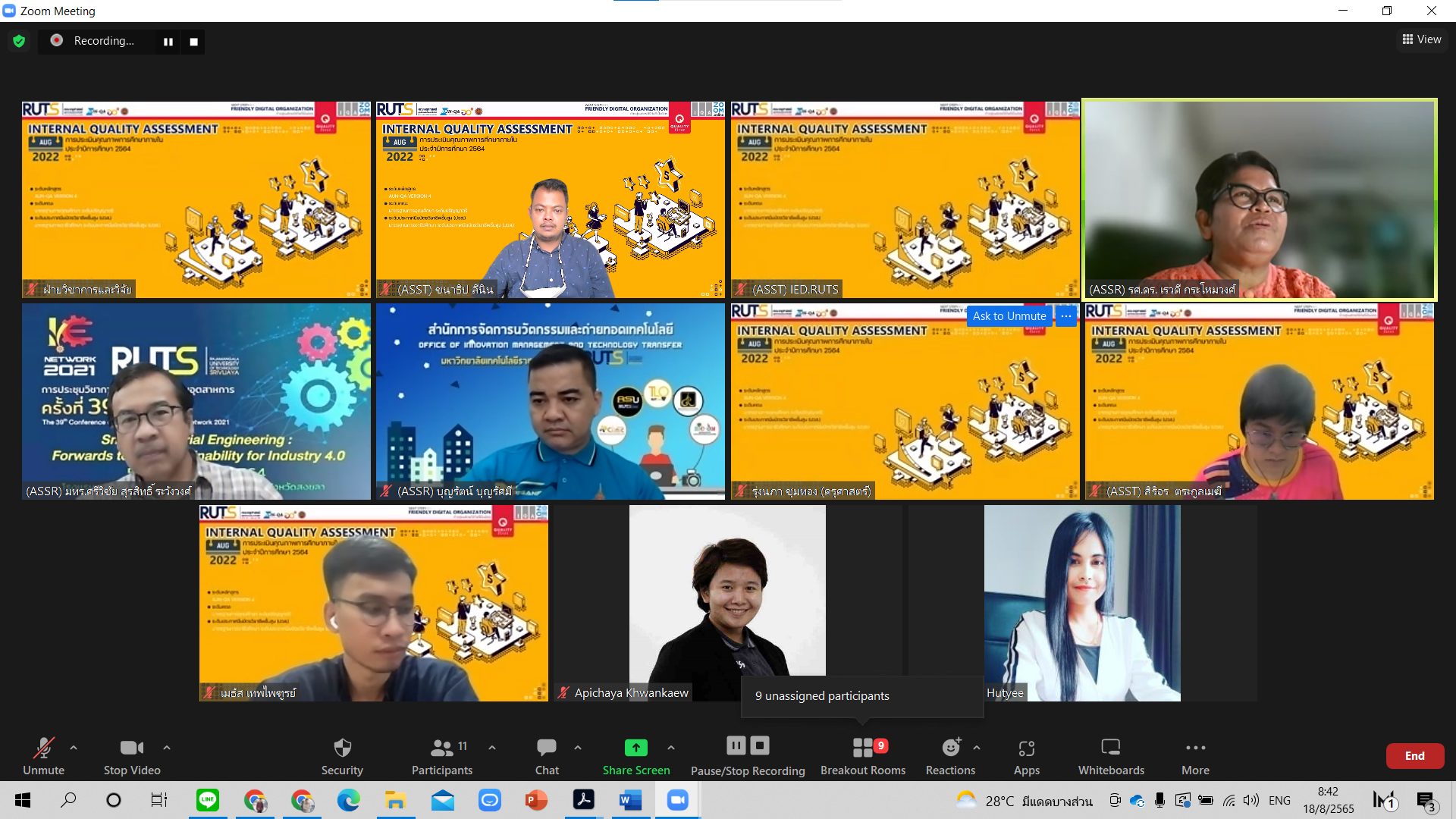Open video options arrow beside Stop Video
The height and width of the screenshot is (819, 1456).
coord(167,748)
